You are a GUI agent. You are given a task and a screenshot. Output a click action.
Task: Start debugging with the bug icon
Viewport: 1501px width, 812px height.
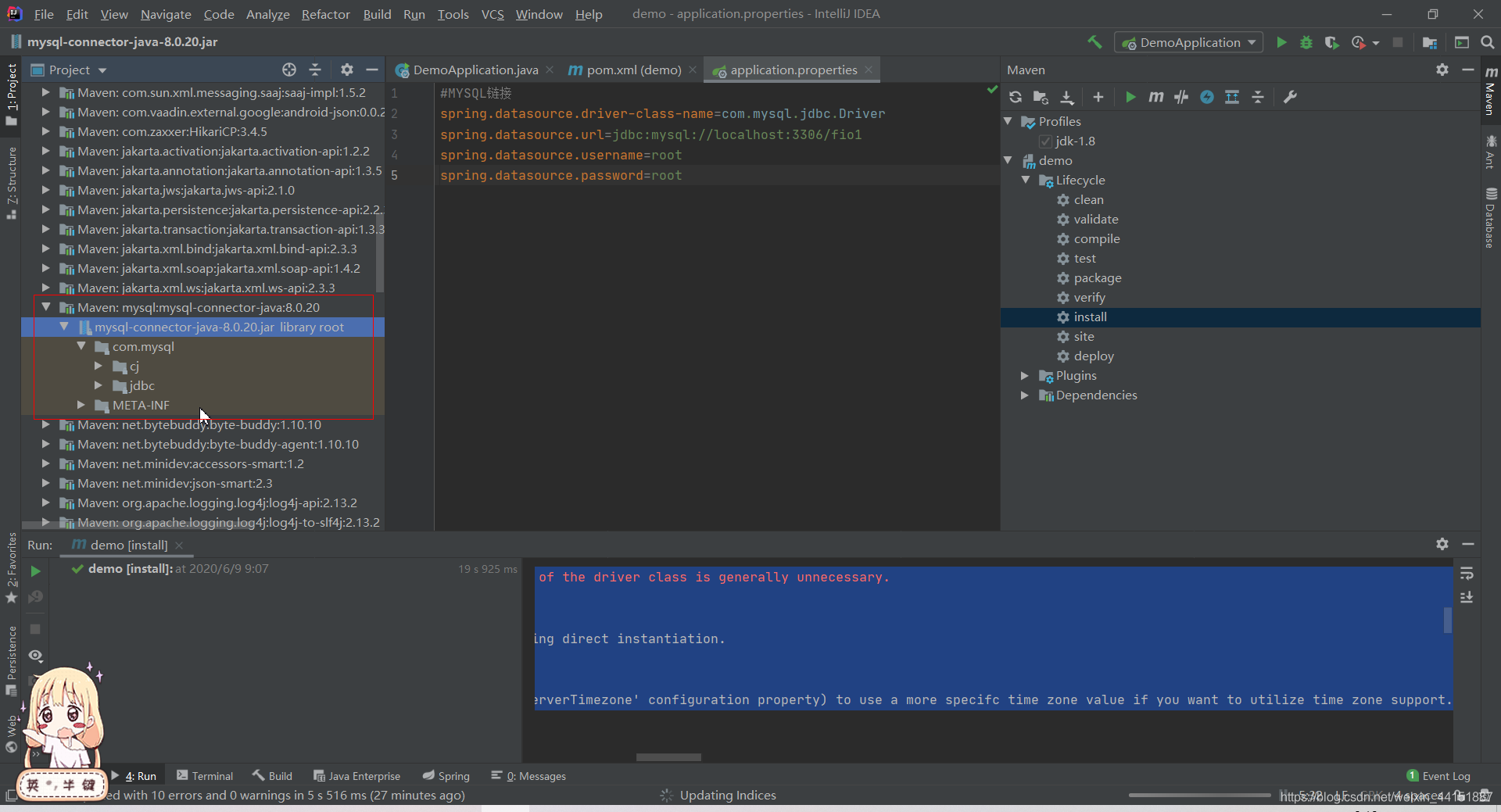(x=1306, y=42)
